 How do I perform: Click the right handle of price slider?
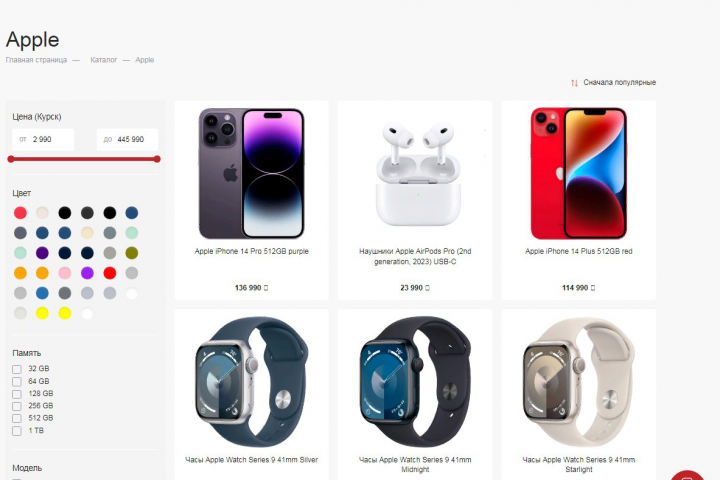pos(157,159)
